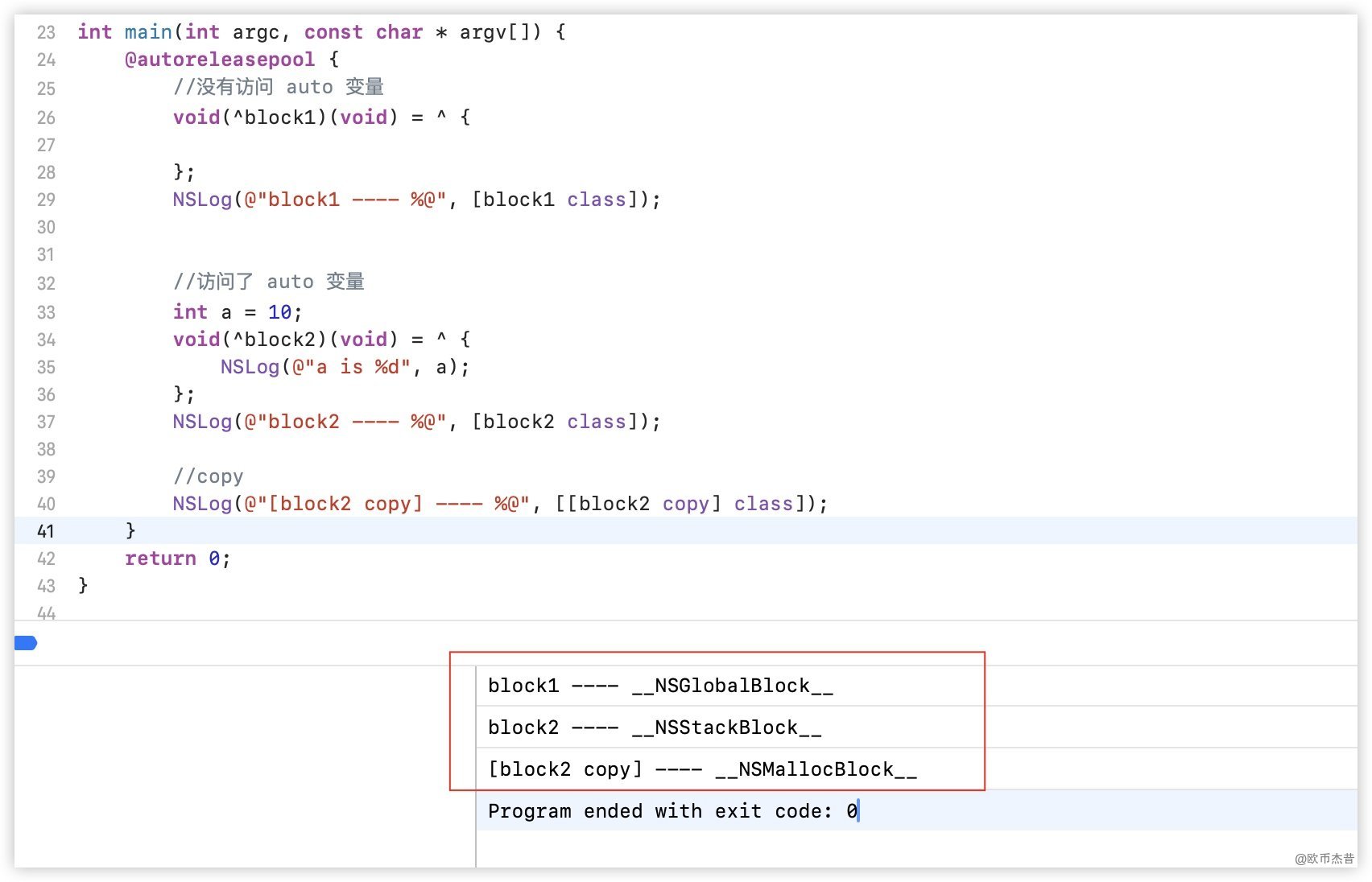Click the NSLog call printing block1 class
The image size is (1372, 882).
coord(201,200)
